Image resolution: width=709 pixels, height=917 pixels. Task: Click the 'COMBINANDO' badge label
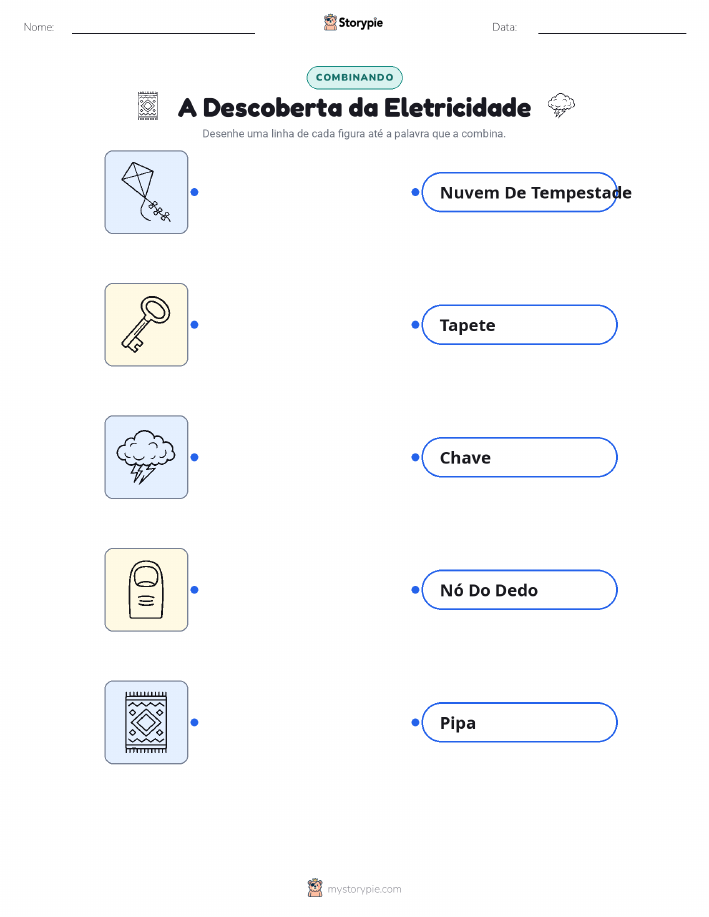[x=354, y=78]
